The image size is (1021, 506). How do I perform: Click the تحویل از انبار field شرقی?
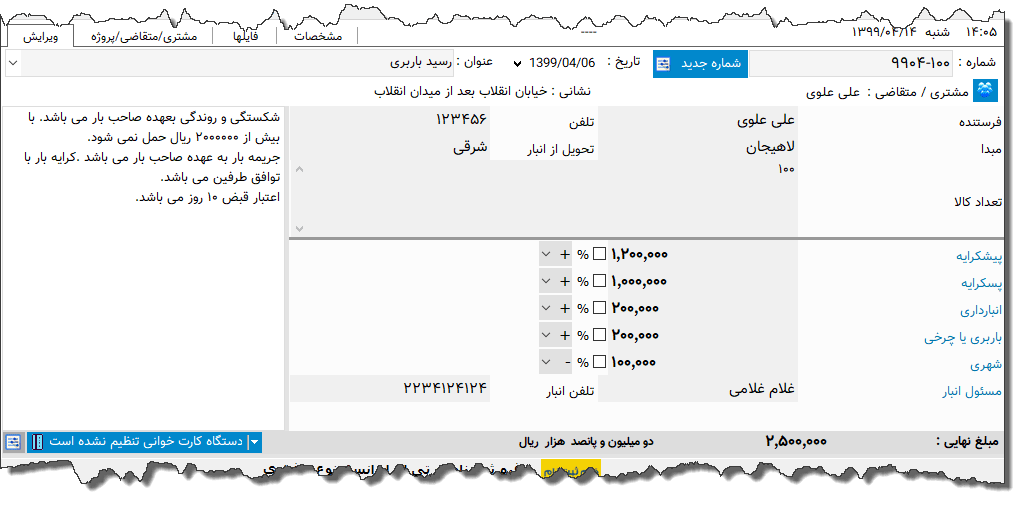[389, 147]
